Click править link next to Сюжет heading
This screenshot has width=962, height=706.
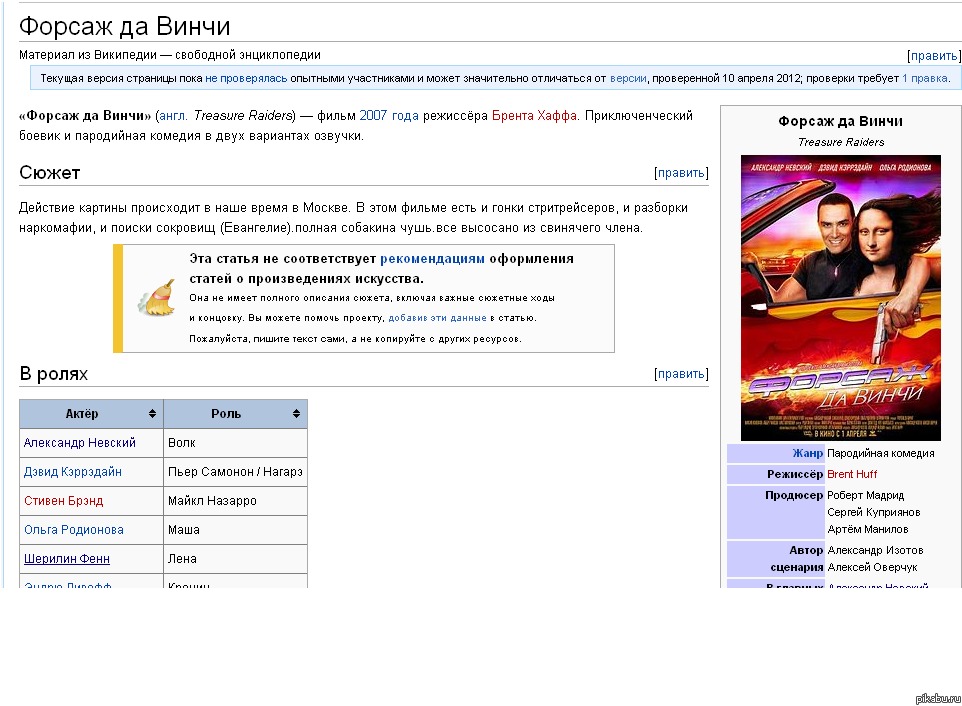681,173
